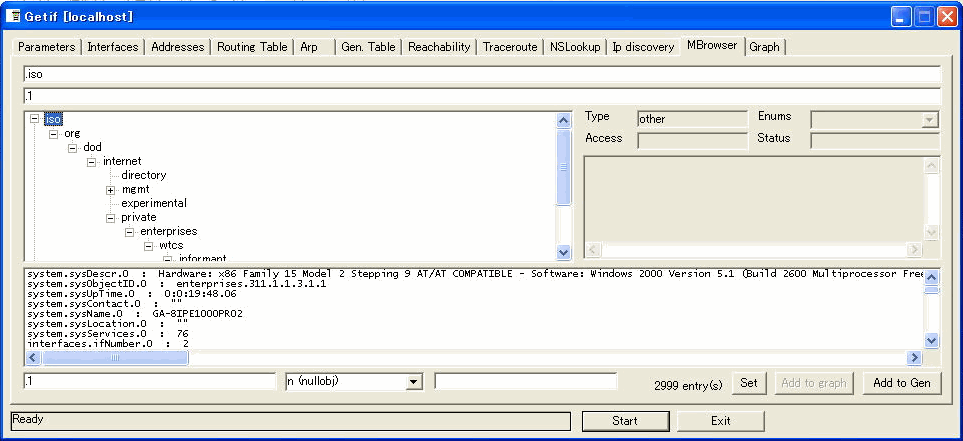This screenshot has height=441, width=963.
Task: Click the Set button
Action: click(748, 383)
